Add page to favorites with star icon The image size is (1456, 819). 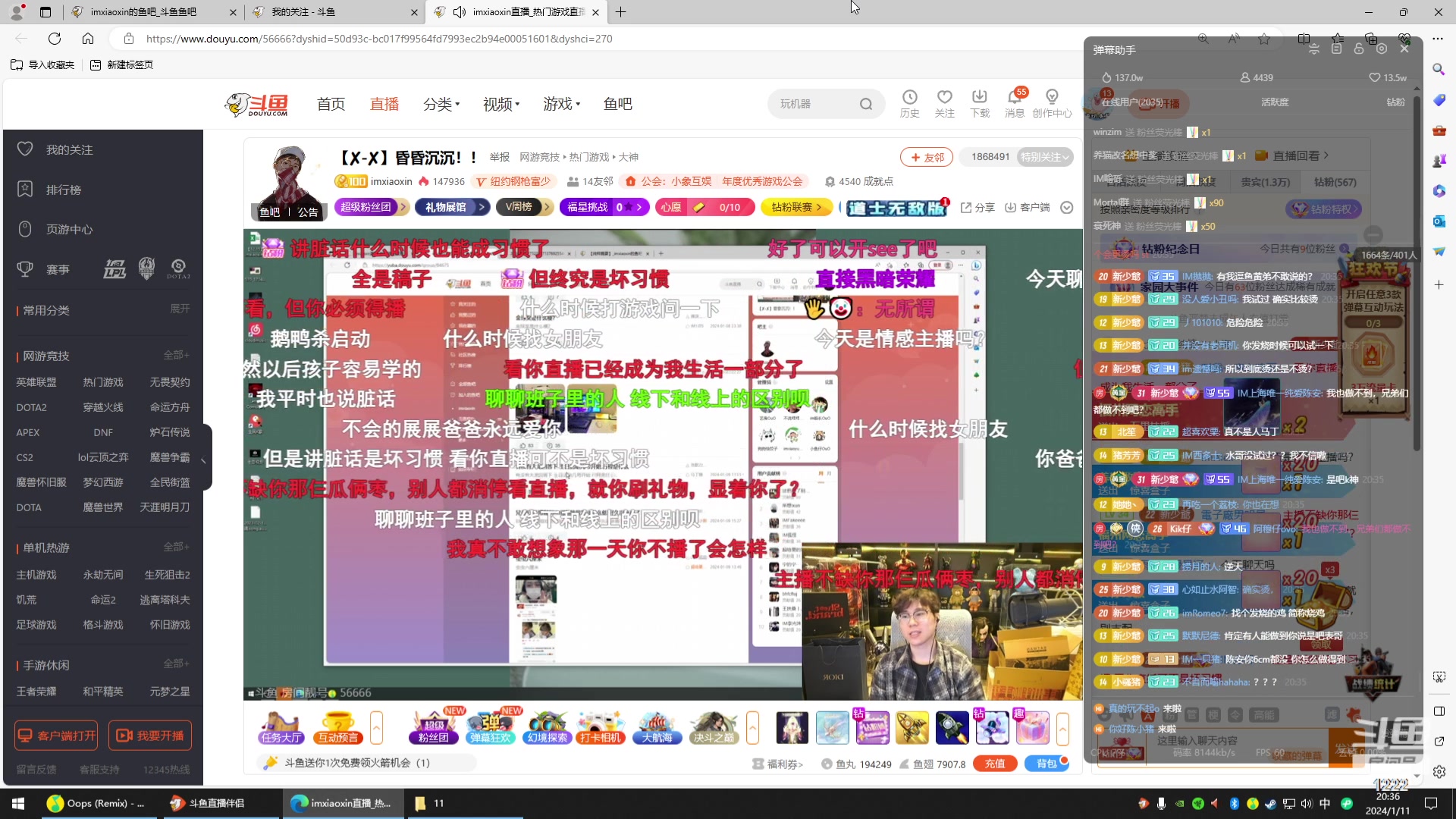click(x=1263, y=39)
